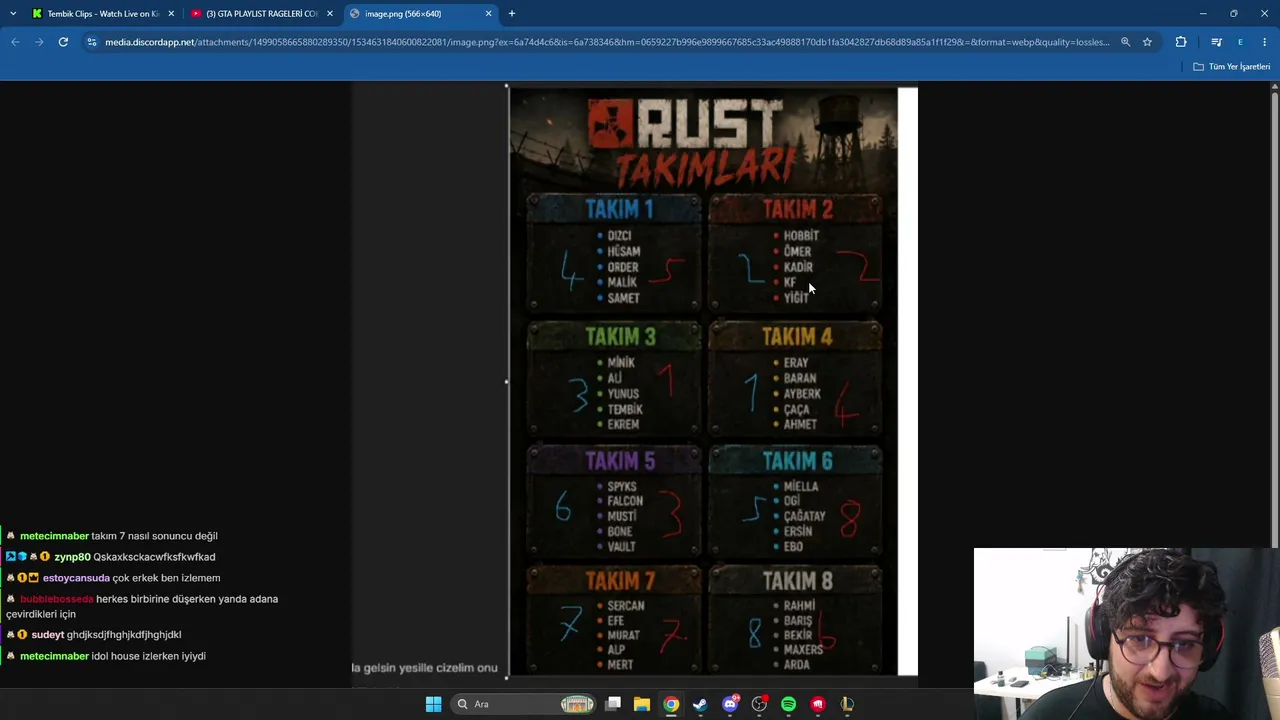1280x720 pixels.
Task: Open OBS Studio from the taskbar
Action: pyautogui.click(x=759, y=704)
